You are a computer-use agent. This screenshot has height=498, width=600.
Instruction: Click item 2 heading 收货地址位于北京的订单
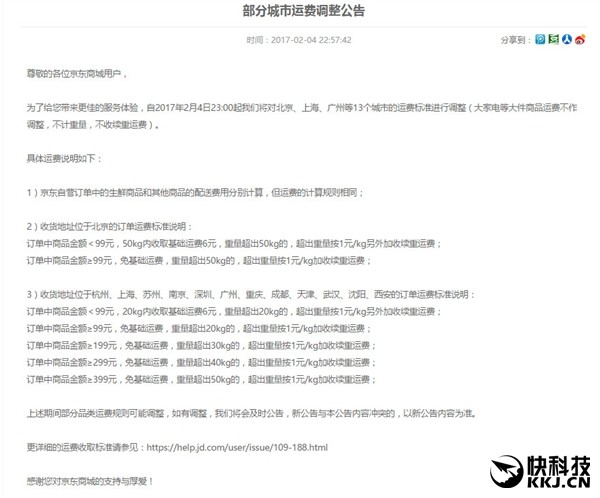109,226
